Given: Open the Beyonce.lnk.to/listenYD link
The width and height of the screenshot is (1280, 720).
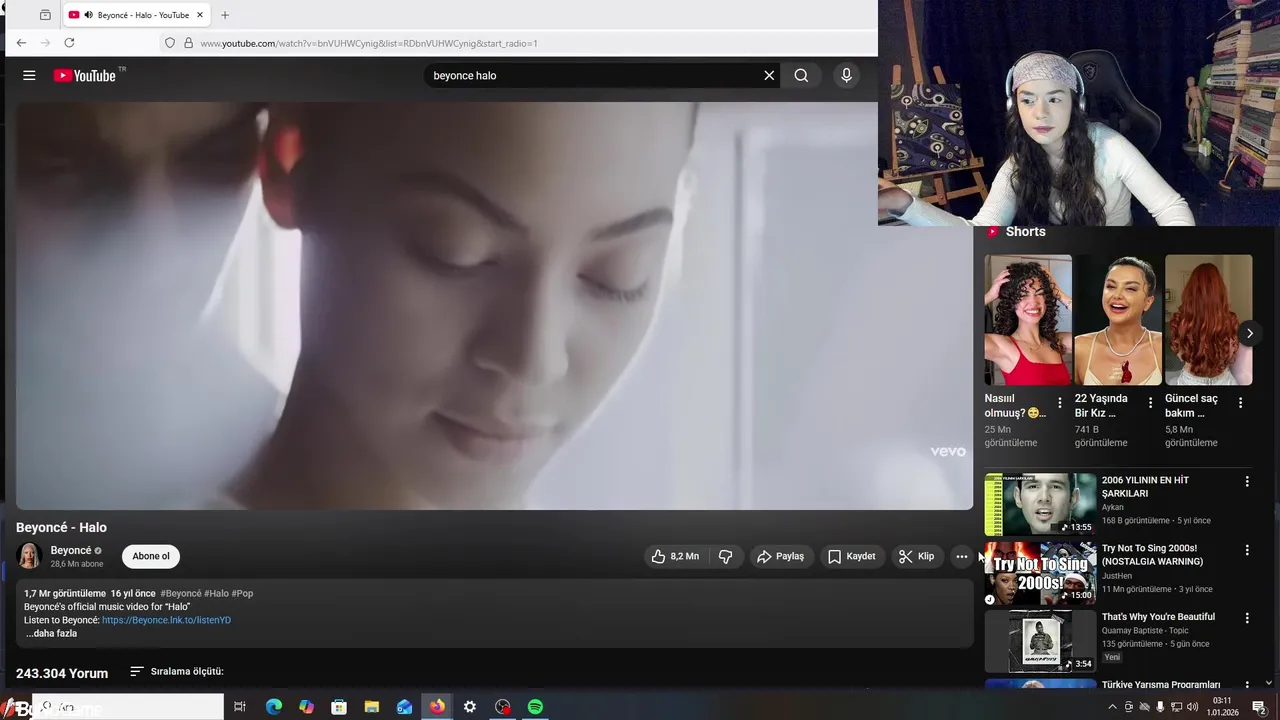Looking at the screenshot, I should 166,620.
